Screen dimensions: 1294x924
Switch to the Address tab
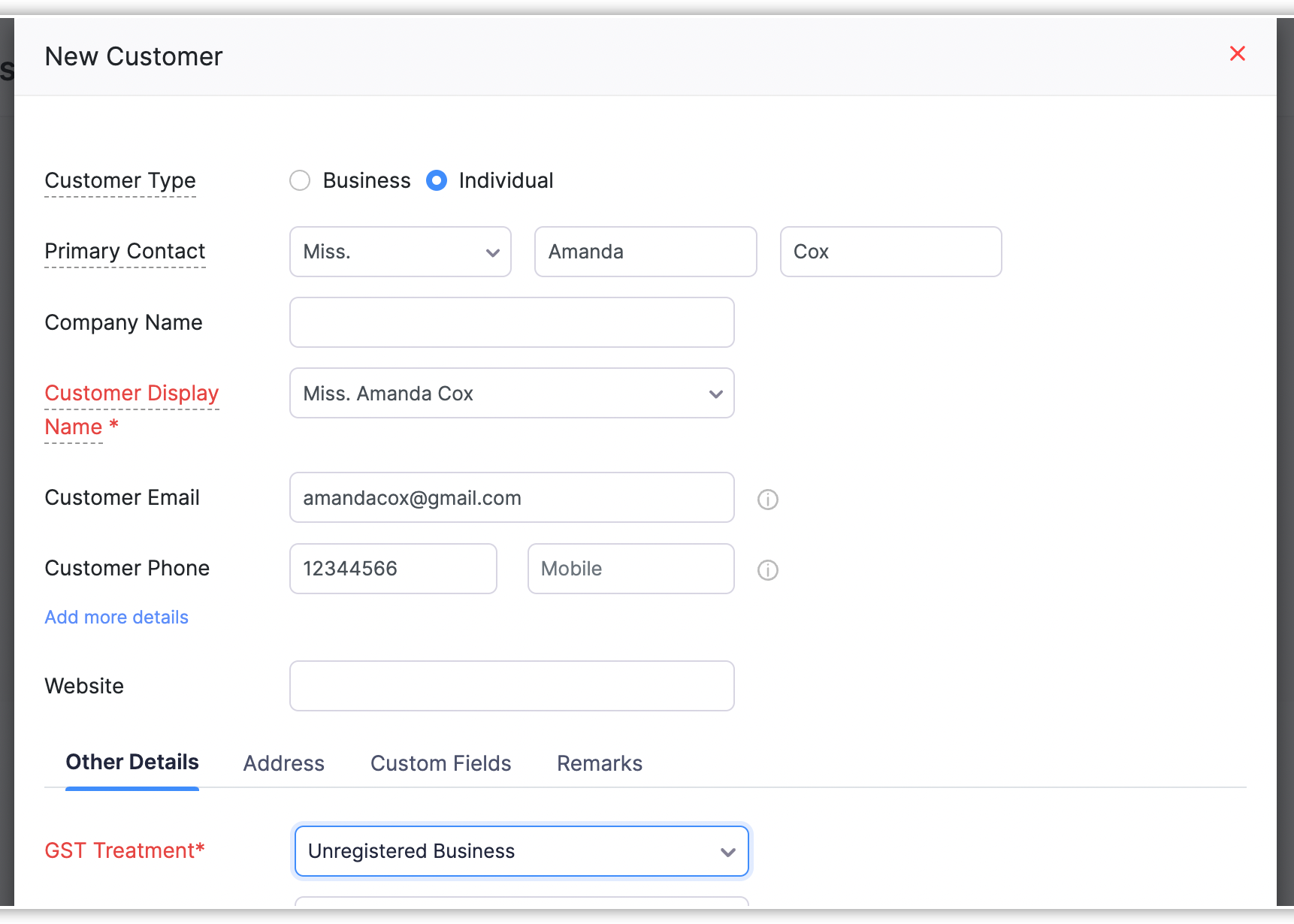click(x=283, y=763)
